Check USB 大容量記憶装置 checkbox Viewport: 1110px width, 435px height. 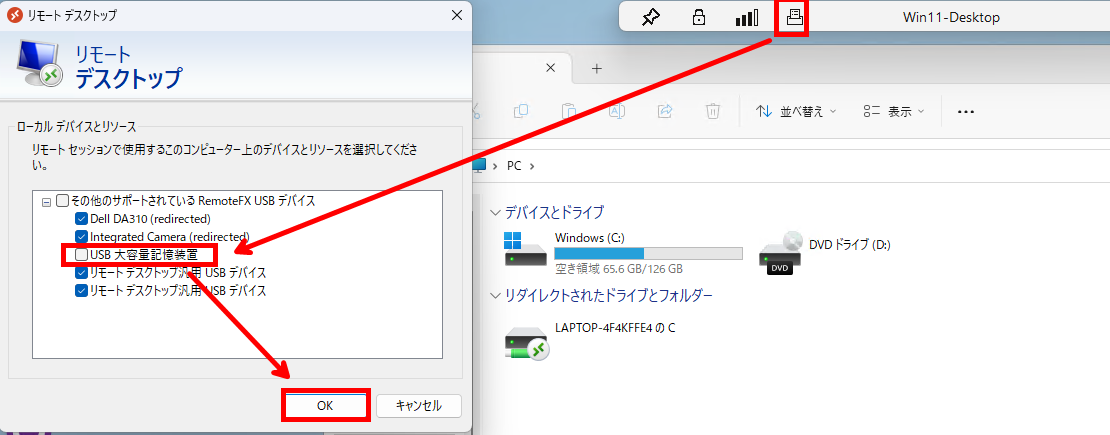click(81, 254)
